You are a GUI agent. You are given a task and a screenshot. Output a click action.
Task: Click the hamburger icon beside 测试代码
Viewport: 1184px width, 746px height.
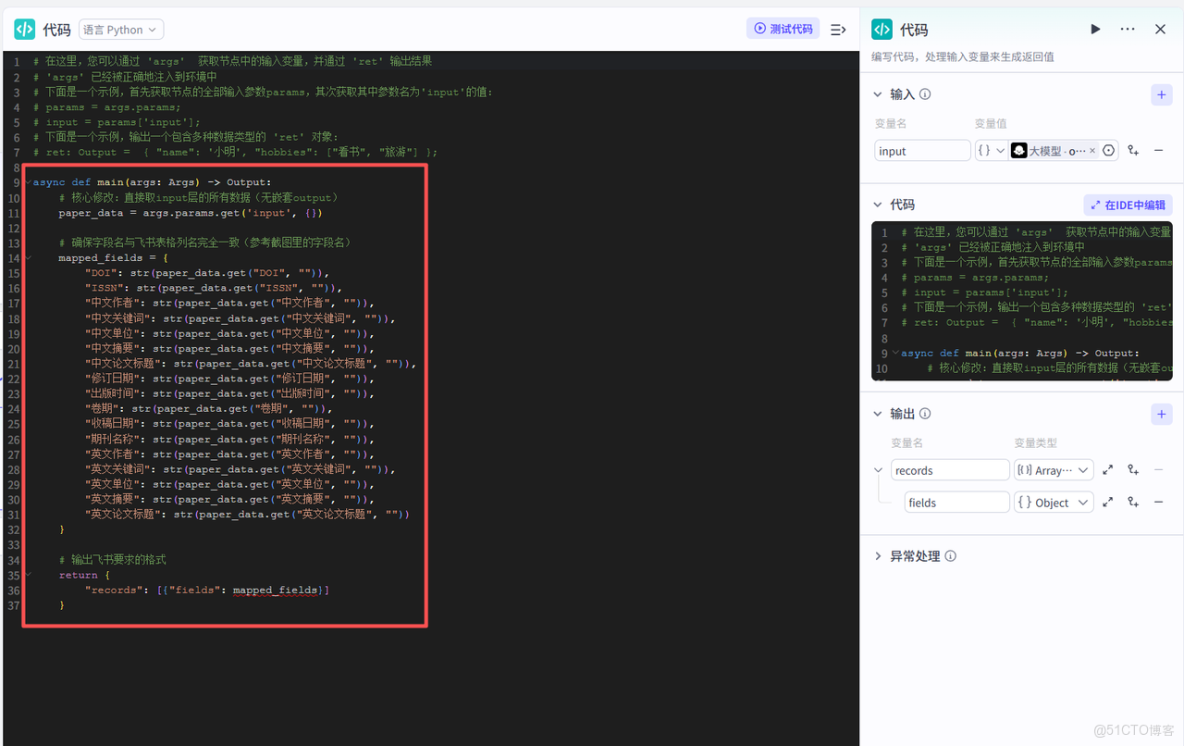point(838,29)
